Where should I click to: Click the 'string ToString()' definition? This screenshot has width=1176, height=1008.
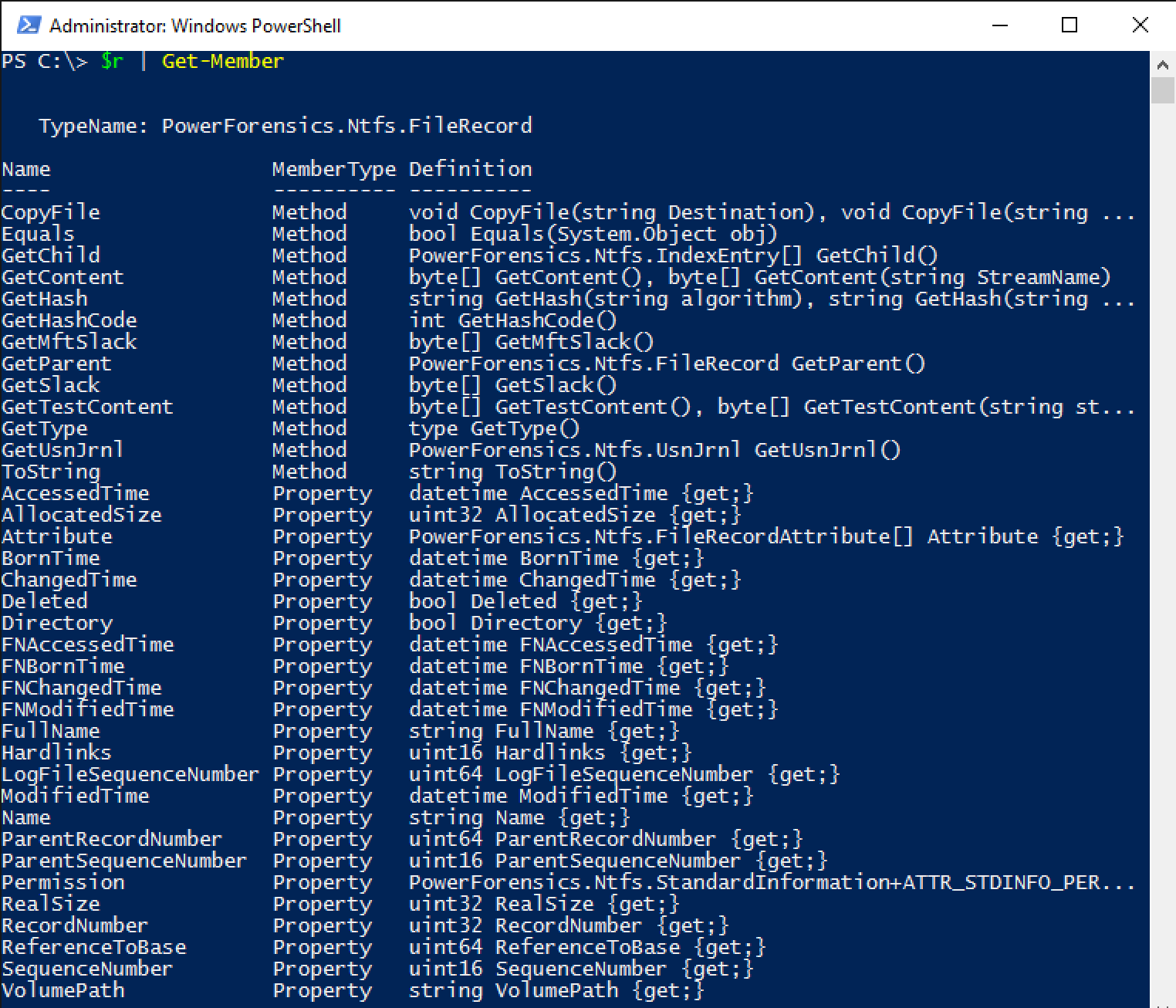[513, 472]
